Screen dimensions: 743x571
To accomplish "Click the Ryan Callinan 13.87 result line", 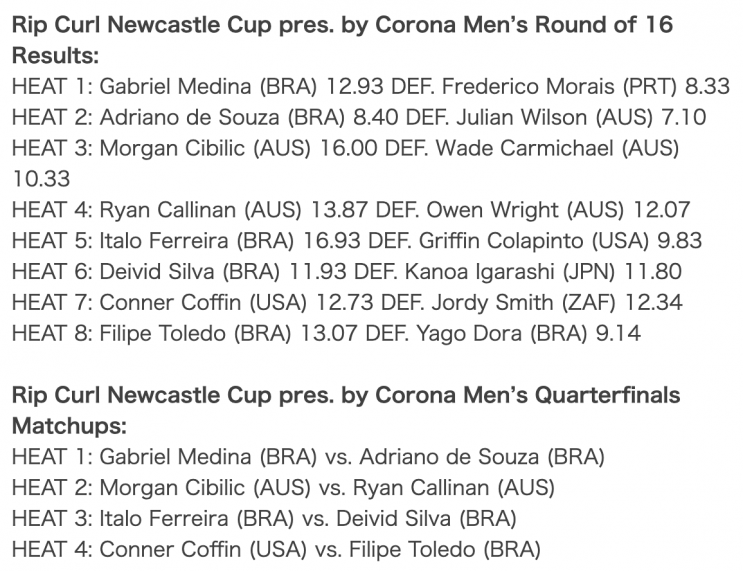I will (x=351, y=210).
